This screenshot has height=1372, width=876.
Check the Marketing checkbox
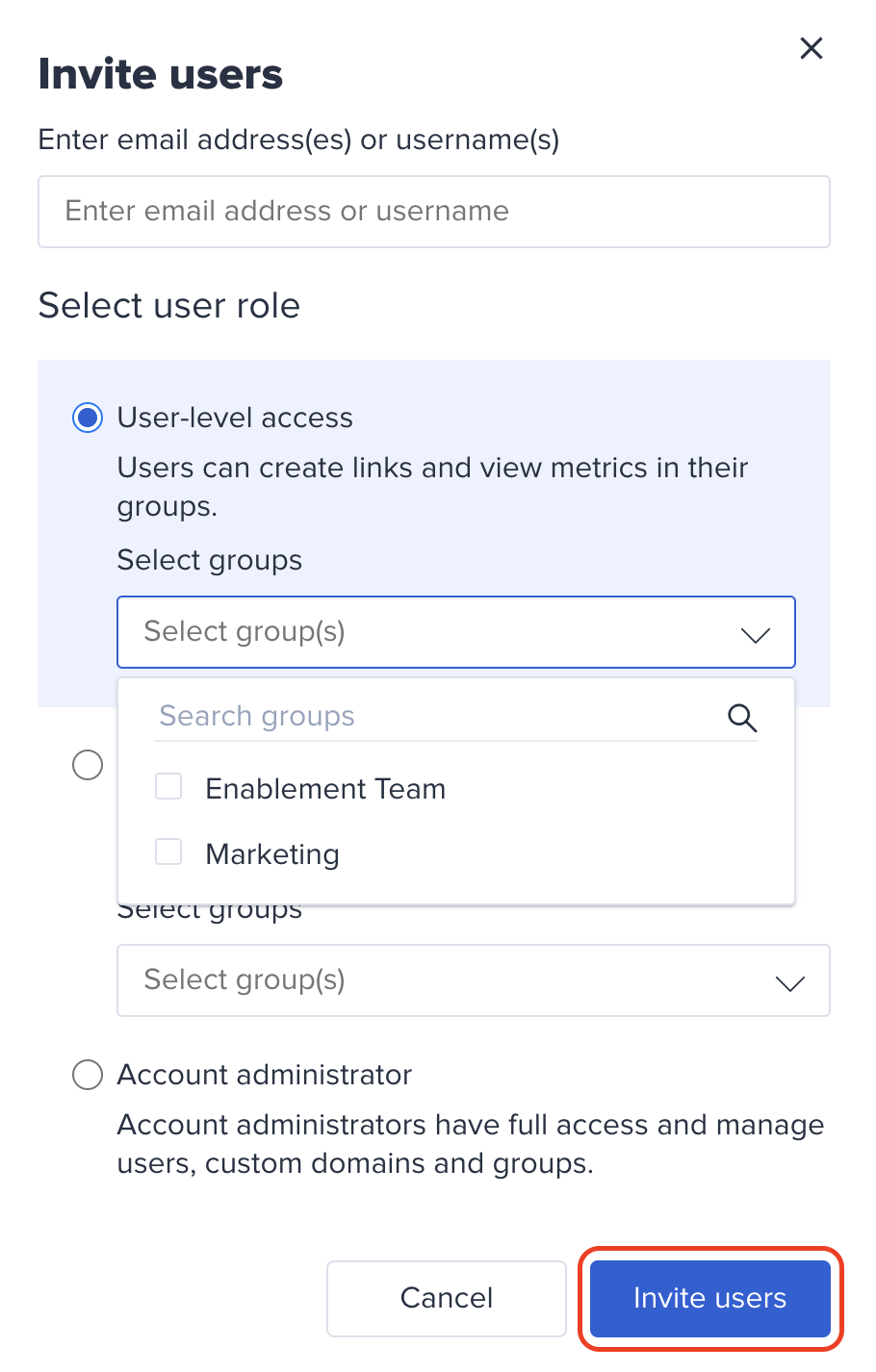(x=168, y=851)
